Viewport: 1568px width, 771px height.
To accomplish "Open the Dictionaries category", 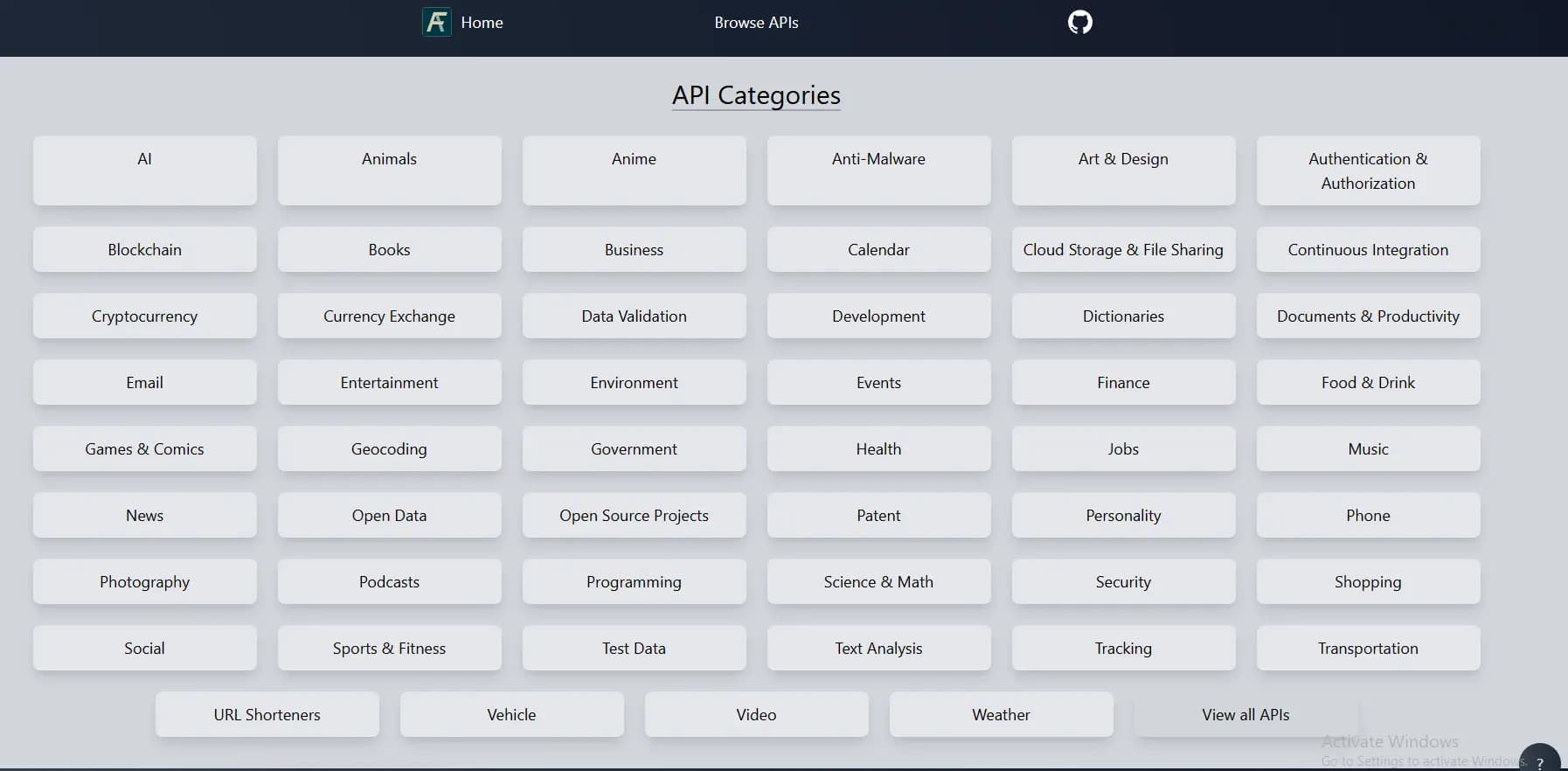I will (1124, 316).
